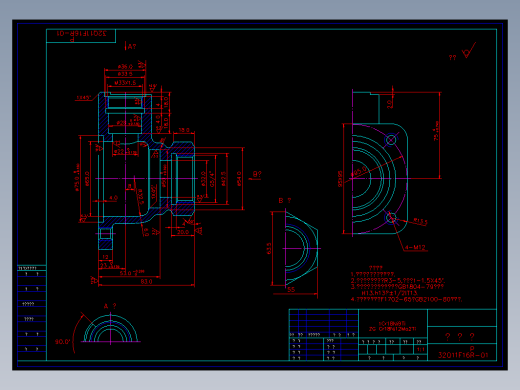Viewport: 520px width, 390px height.
Task: Select the 'B ?' view label
Action: tap(284, 201)
